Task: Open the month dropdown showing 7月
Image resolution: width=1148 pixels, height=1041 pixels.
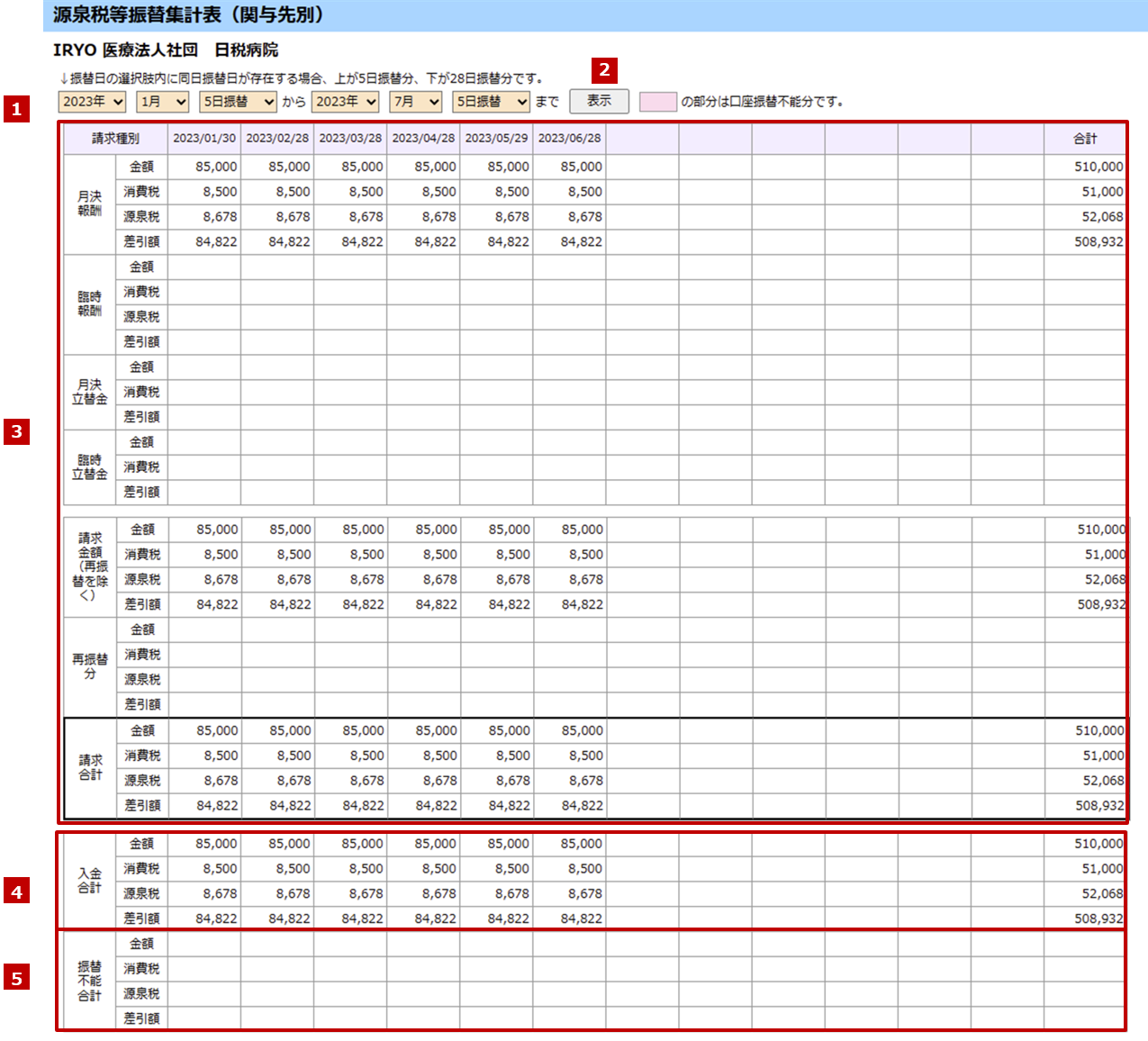Action: coord(416,102)
